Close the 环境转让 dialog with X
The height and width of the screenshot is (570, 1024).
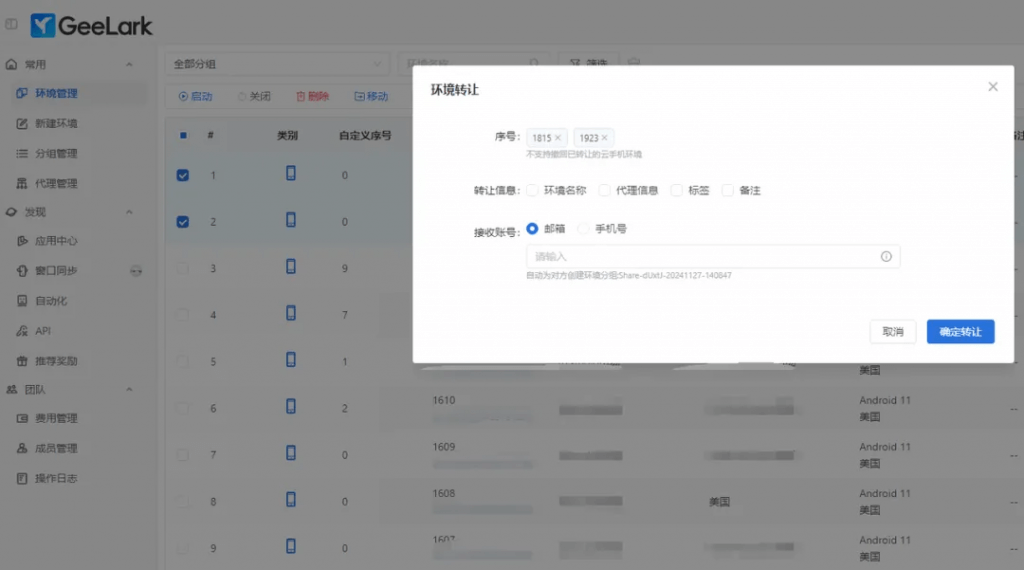tap(993, 87)
